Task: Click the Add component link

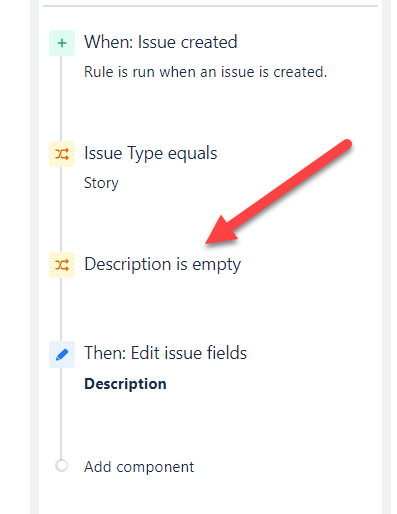Action: click(x=139, y=467)
